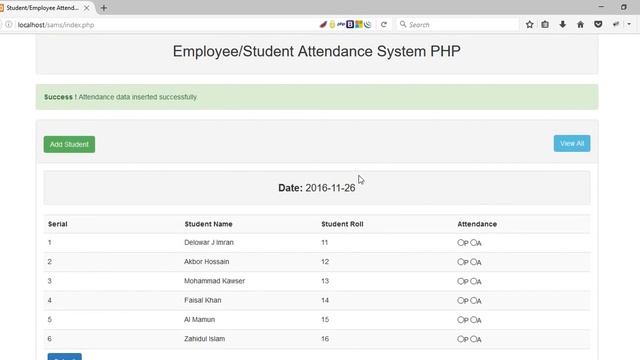Mark Faisal Khan as present (P)
The image size is (640, 360).
[x=460, y=300]
